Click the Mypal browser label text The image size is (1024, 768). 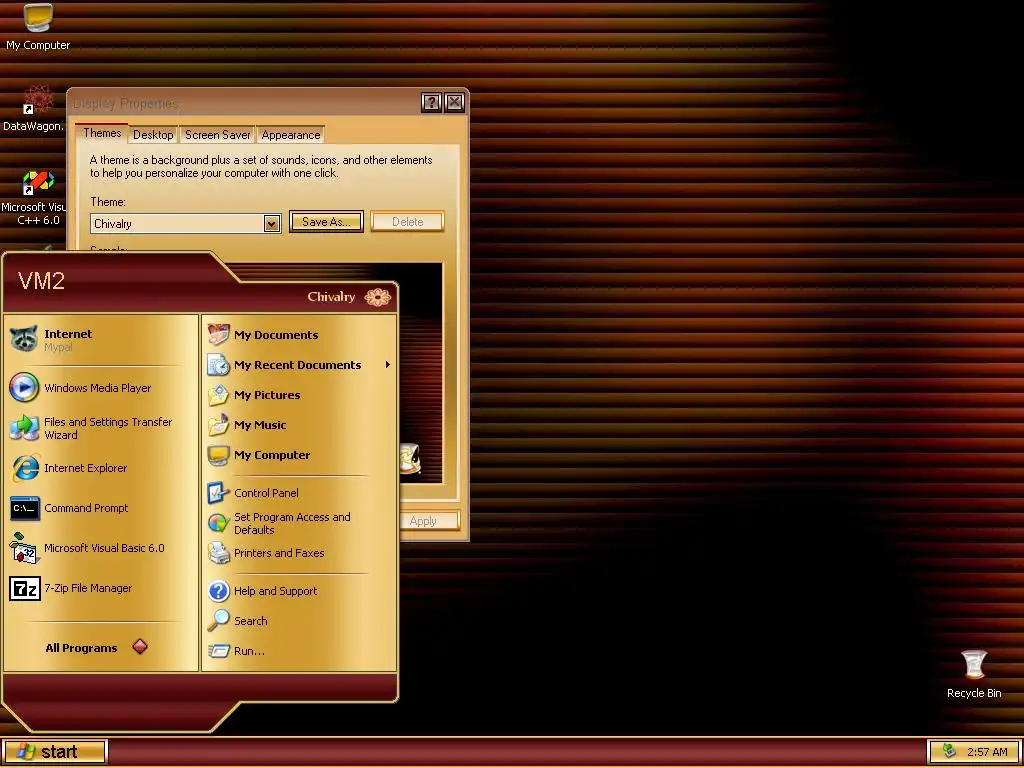click(58, 347)
